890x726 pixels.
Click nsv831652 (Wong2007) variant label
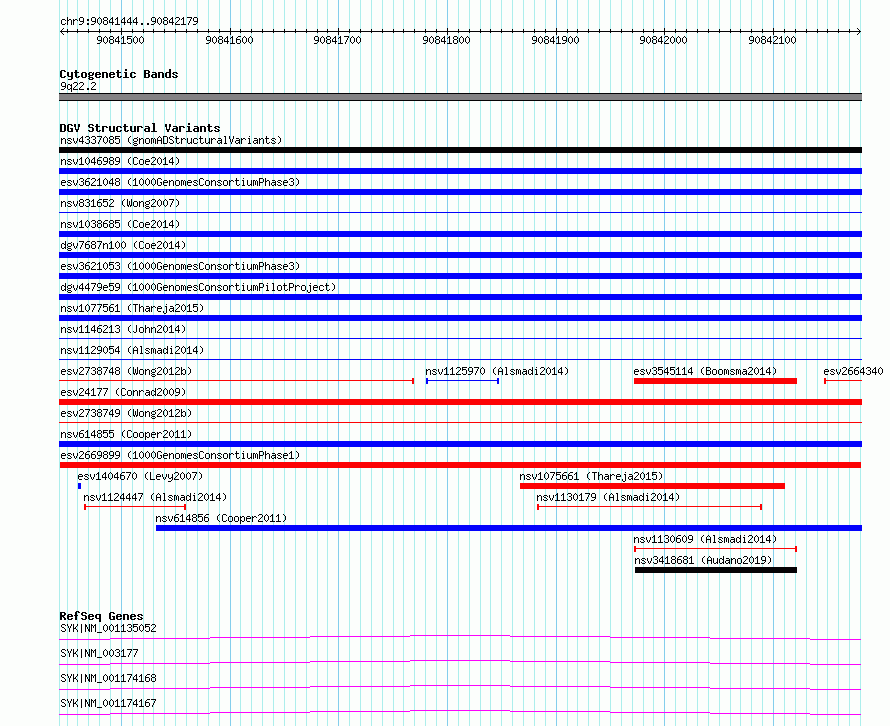coord(120,203)
